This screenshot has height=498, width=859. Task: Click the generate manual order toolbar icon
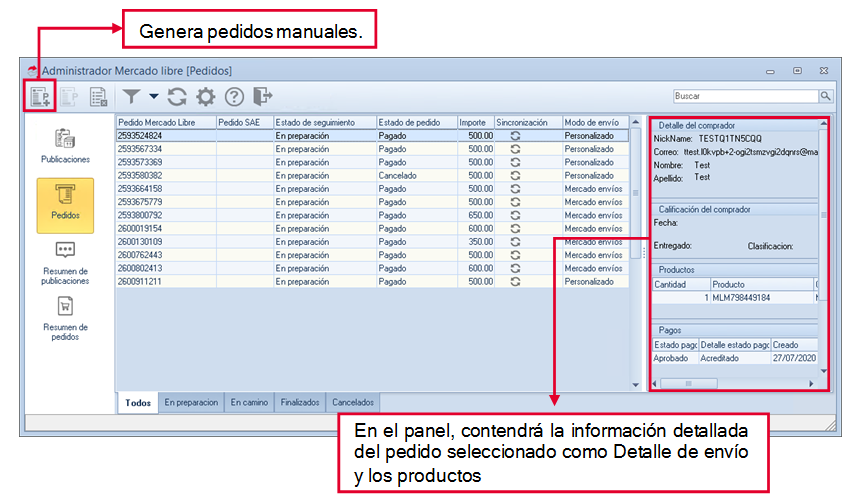[x=40, y=97]
